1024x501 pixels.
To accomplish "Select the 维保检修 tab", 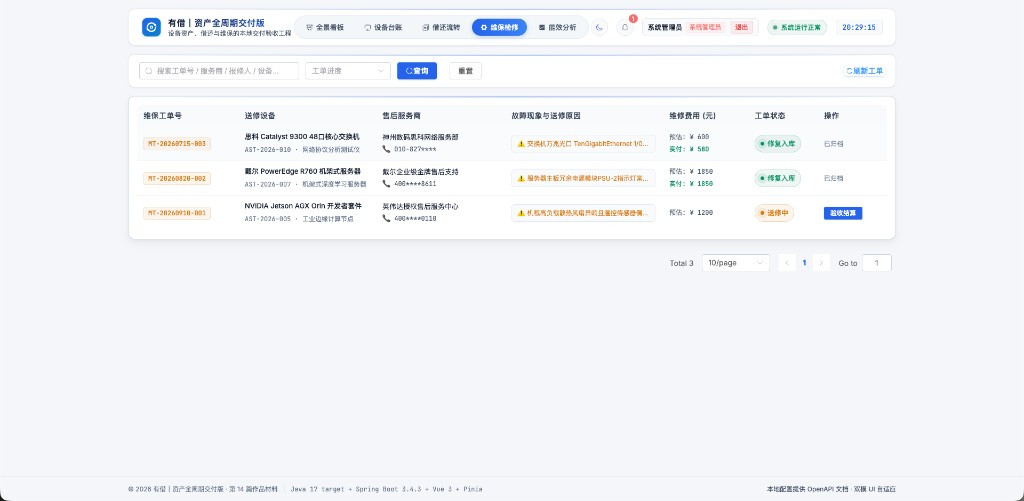I will point(499,27).
